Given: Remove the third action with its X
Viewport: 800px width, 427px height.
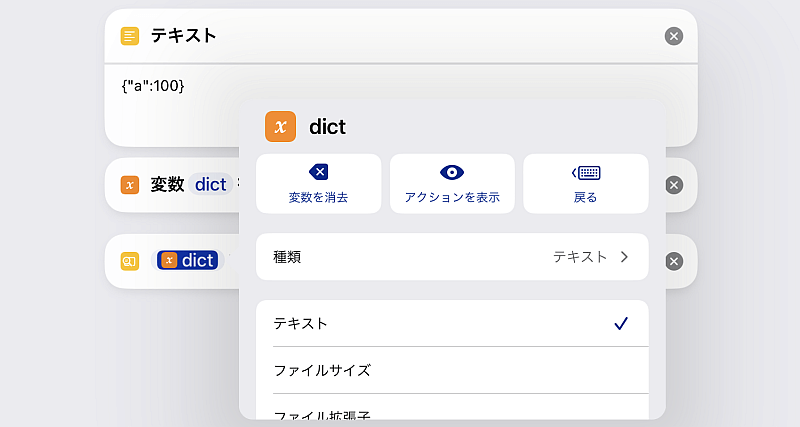Looking at the screenshot, I should (x=673, y=261).
